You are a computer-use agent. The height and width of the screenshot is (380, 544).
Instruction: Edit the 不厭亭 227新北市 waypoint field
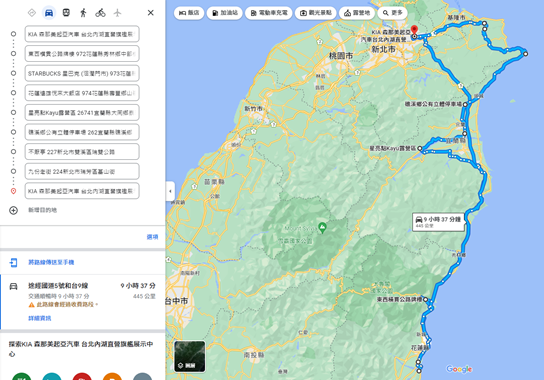coord(82,152)
